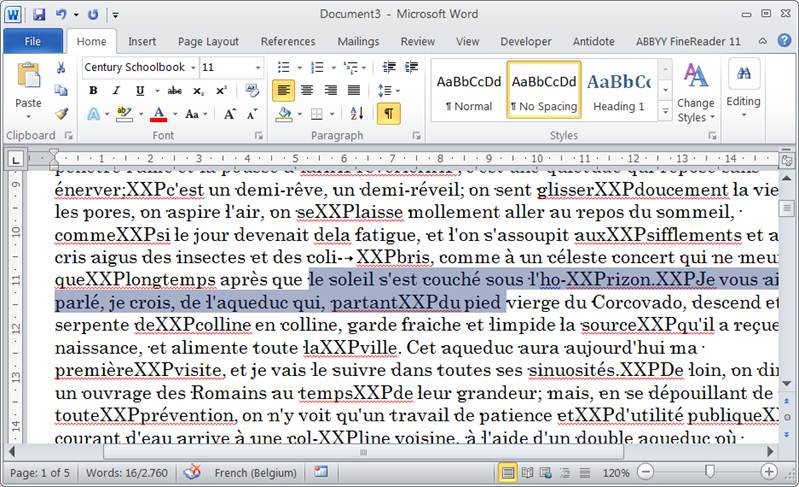
Task: Open the font name dropdown
Action: tap(191, 67)
